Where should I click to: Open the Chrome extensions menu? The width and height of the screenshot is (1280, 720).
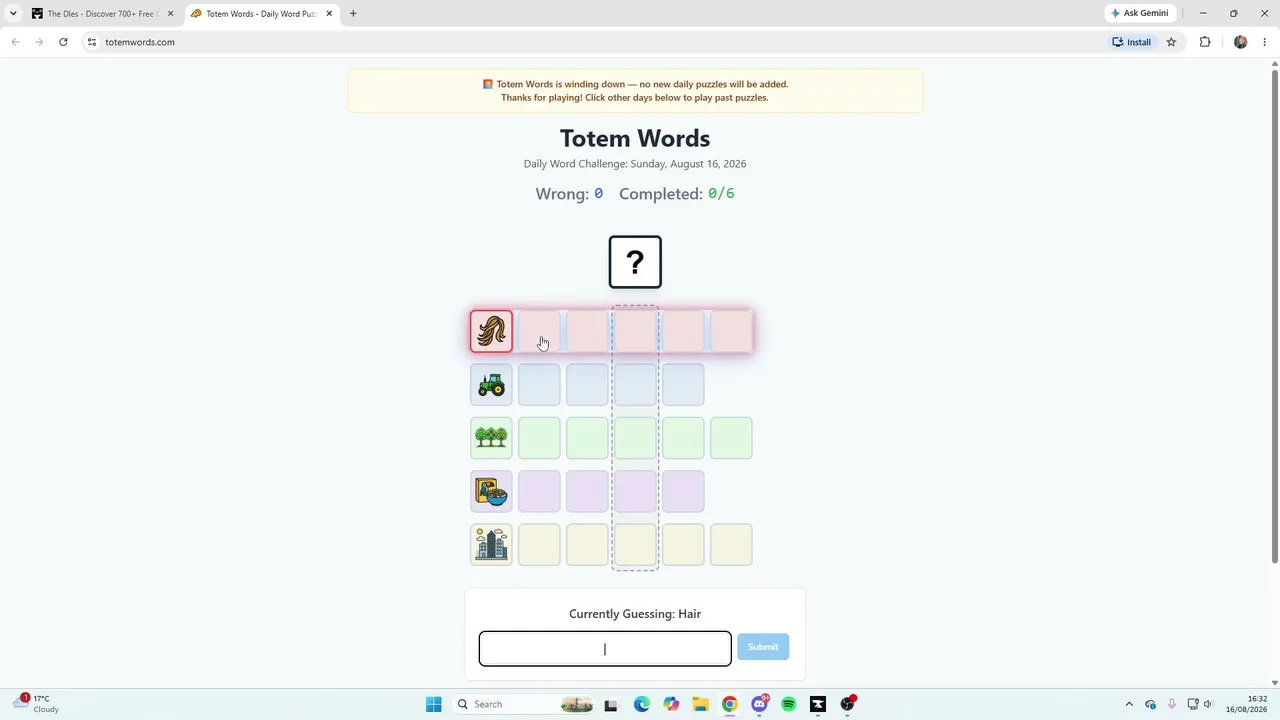tap(1204, 42)
